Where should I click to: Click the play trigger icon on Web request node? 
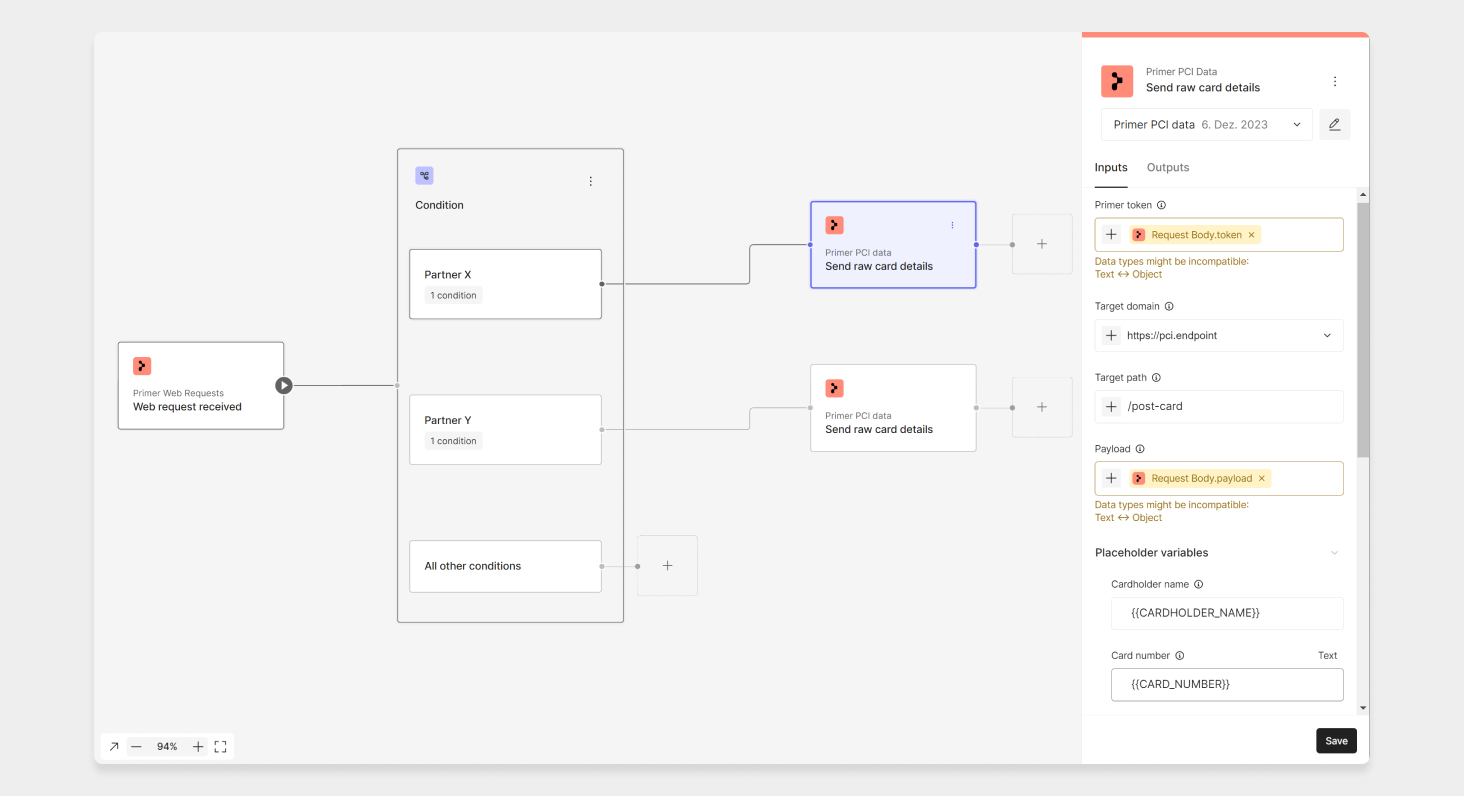[x=284, y=385]
